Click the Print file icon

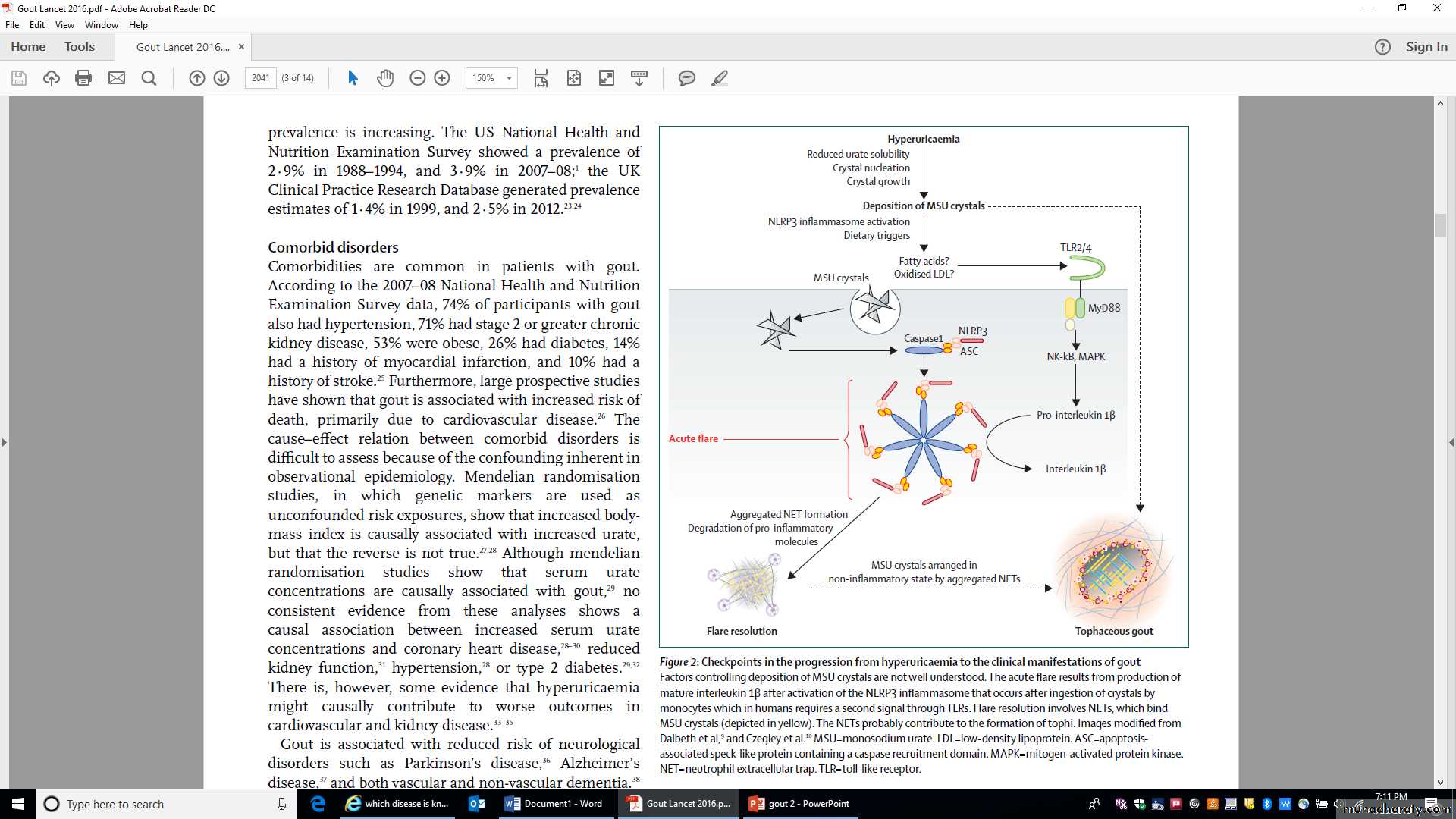83,78
